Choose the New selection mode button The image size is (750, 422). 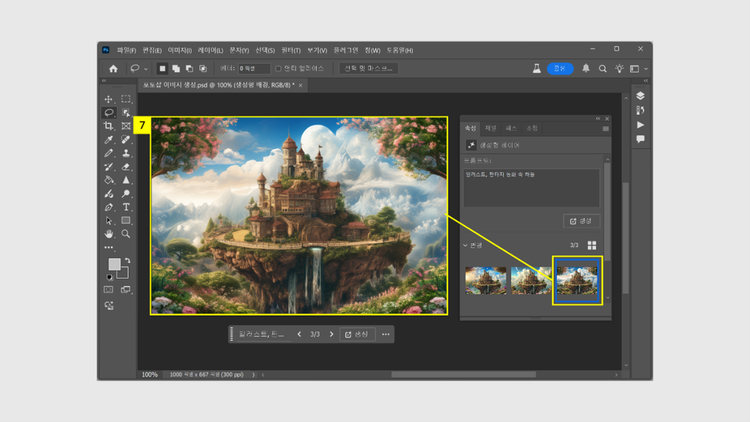point(162,69)
